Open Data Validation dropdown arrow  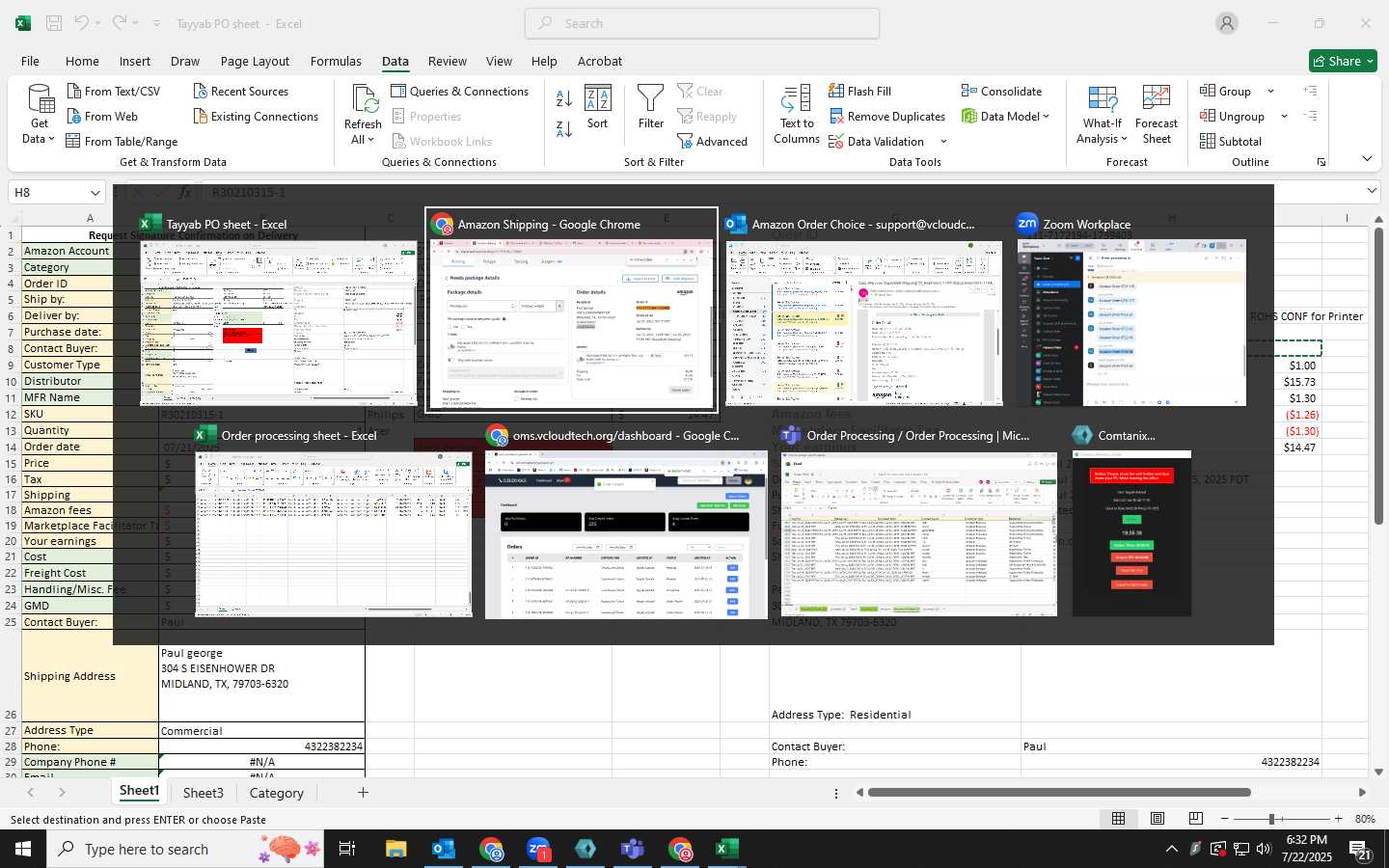tap(943, 141)
